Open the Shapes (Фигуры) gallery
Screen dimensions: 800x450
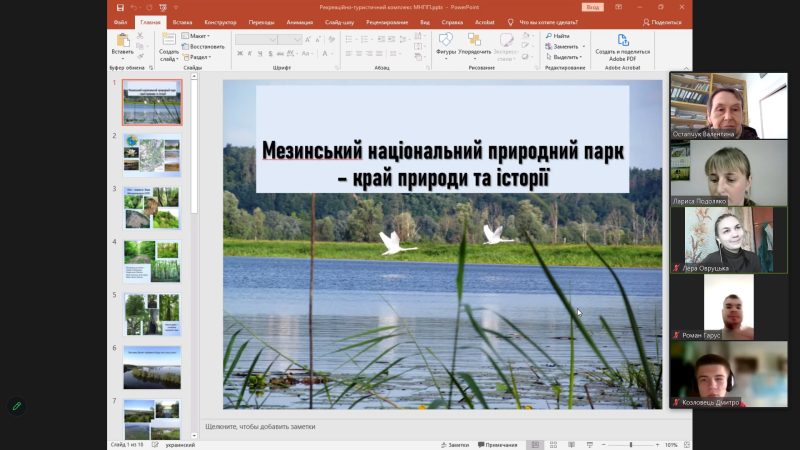(446, 40)
